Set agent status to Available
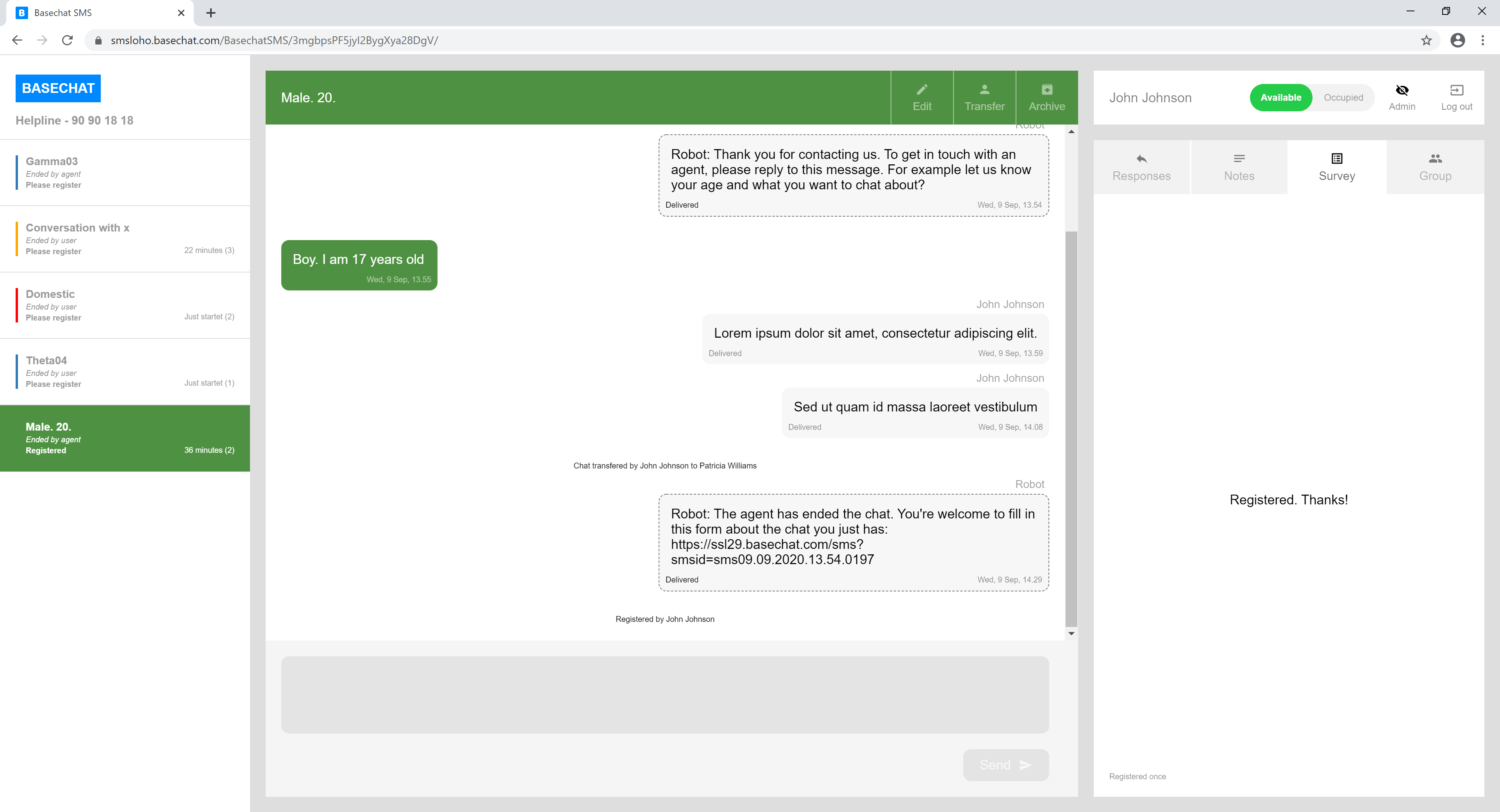1500x812 pixels. (1280, 97)
